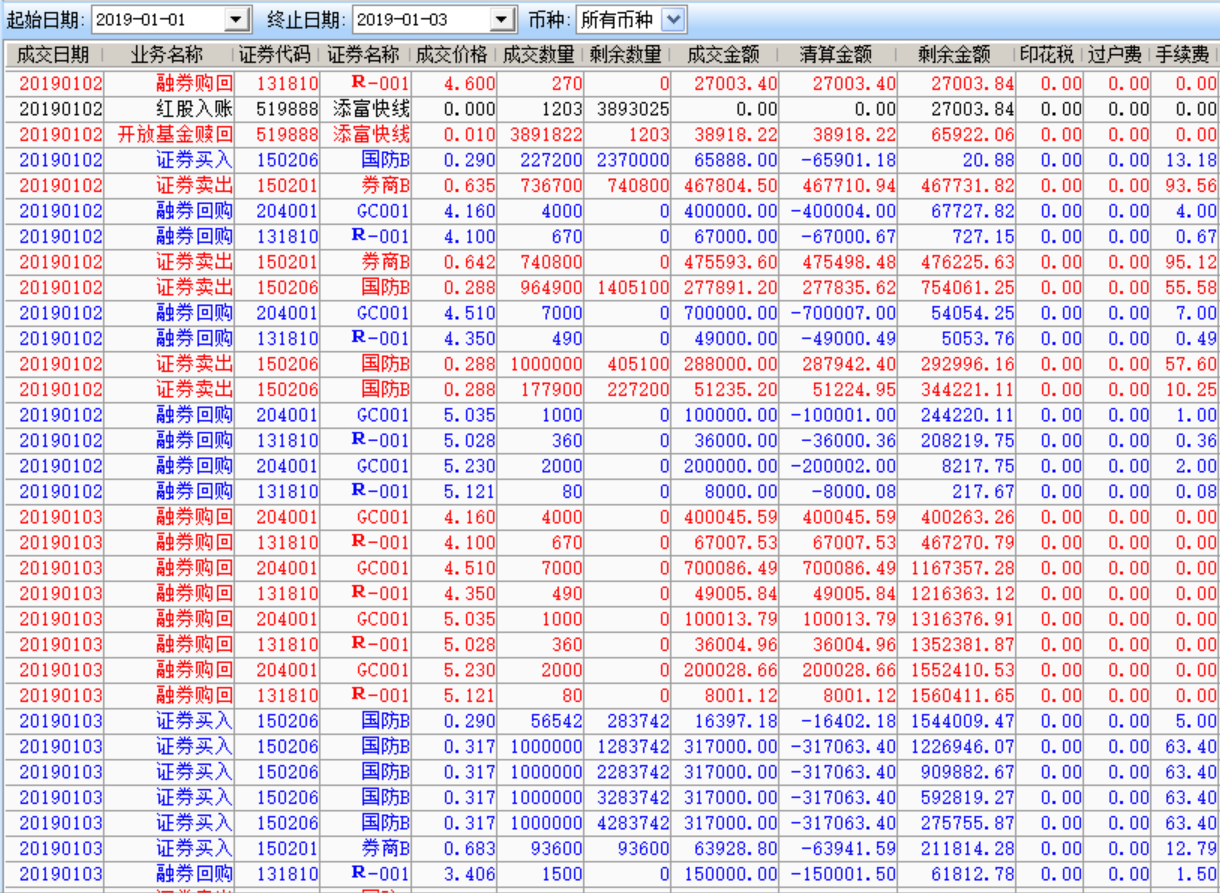Click the 印花税 column header
The image size is (1220, 893).
tap(1050, 55)
